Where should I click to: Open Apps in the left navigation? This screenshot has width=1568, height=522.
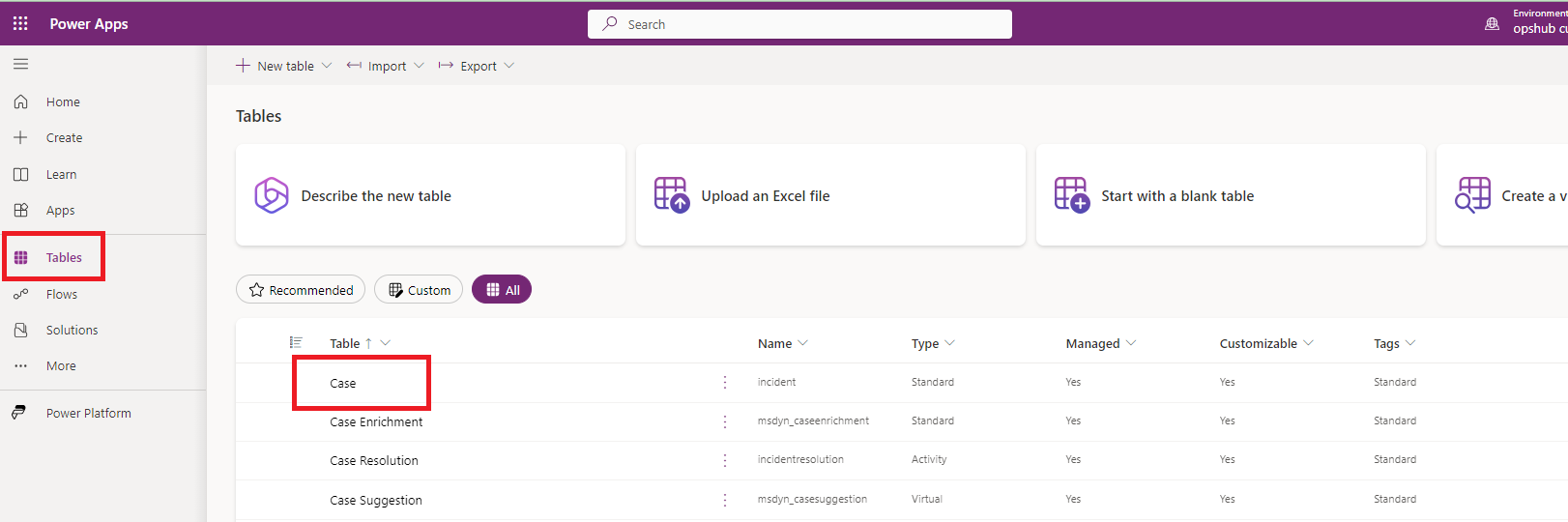click(x=60, y=211)
